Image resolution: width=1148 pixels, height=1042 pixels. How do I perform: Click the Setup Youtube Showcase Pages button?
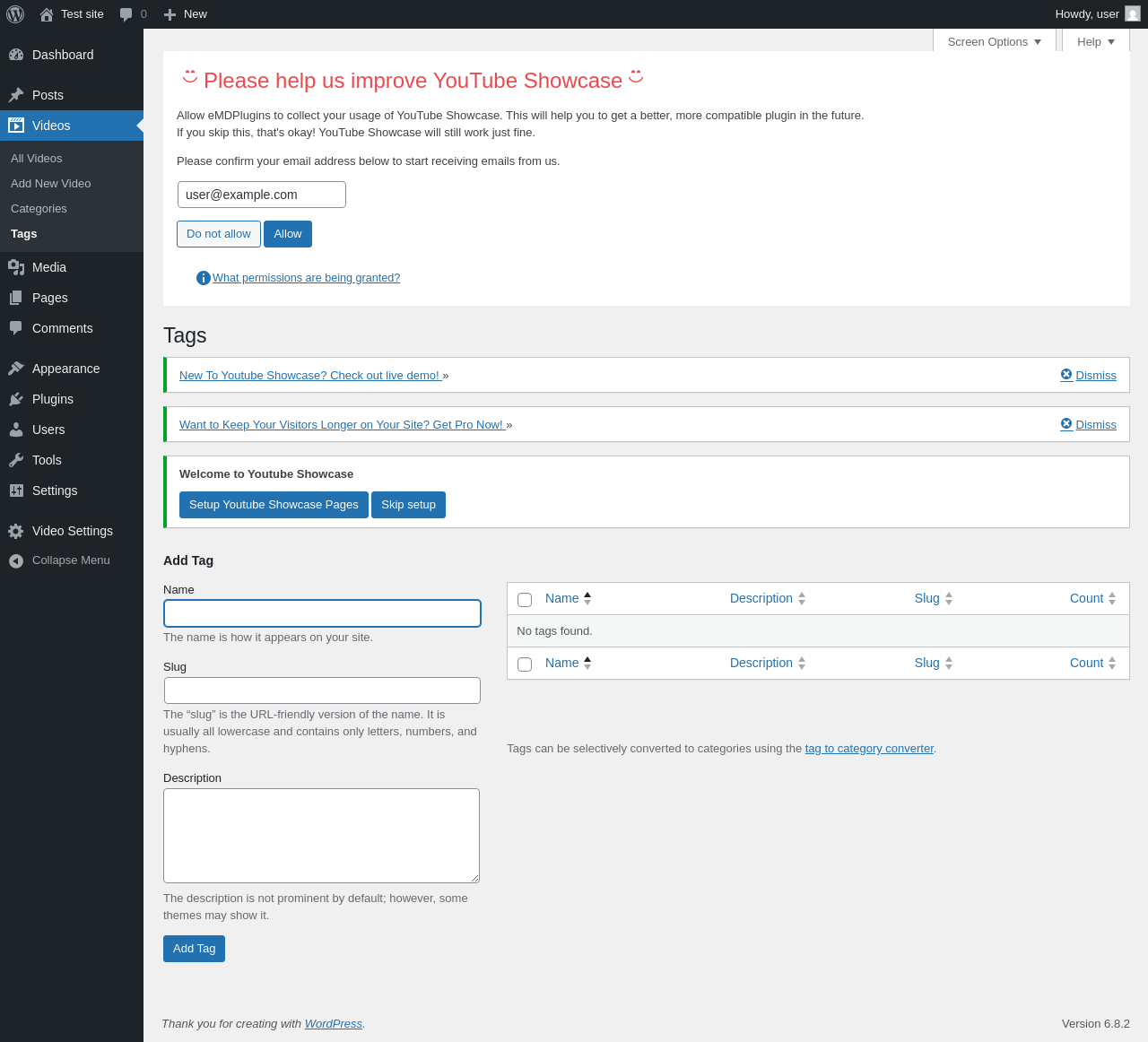pos(274,505)
